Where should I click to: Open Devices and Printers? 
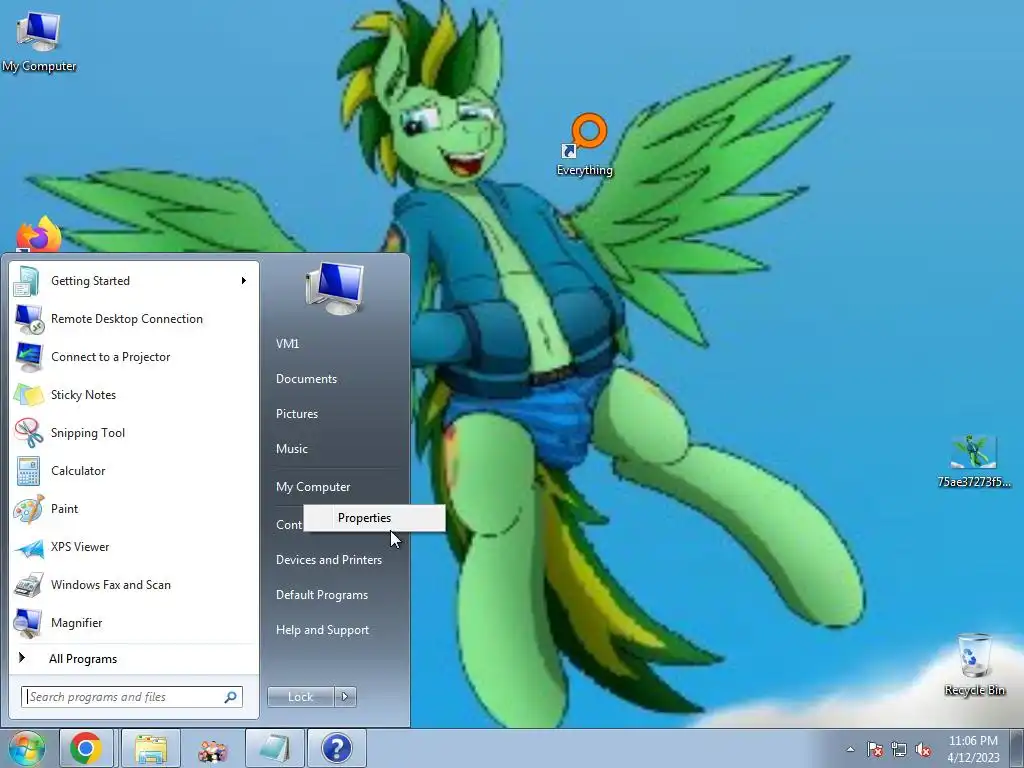[328, 560]
